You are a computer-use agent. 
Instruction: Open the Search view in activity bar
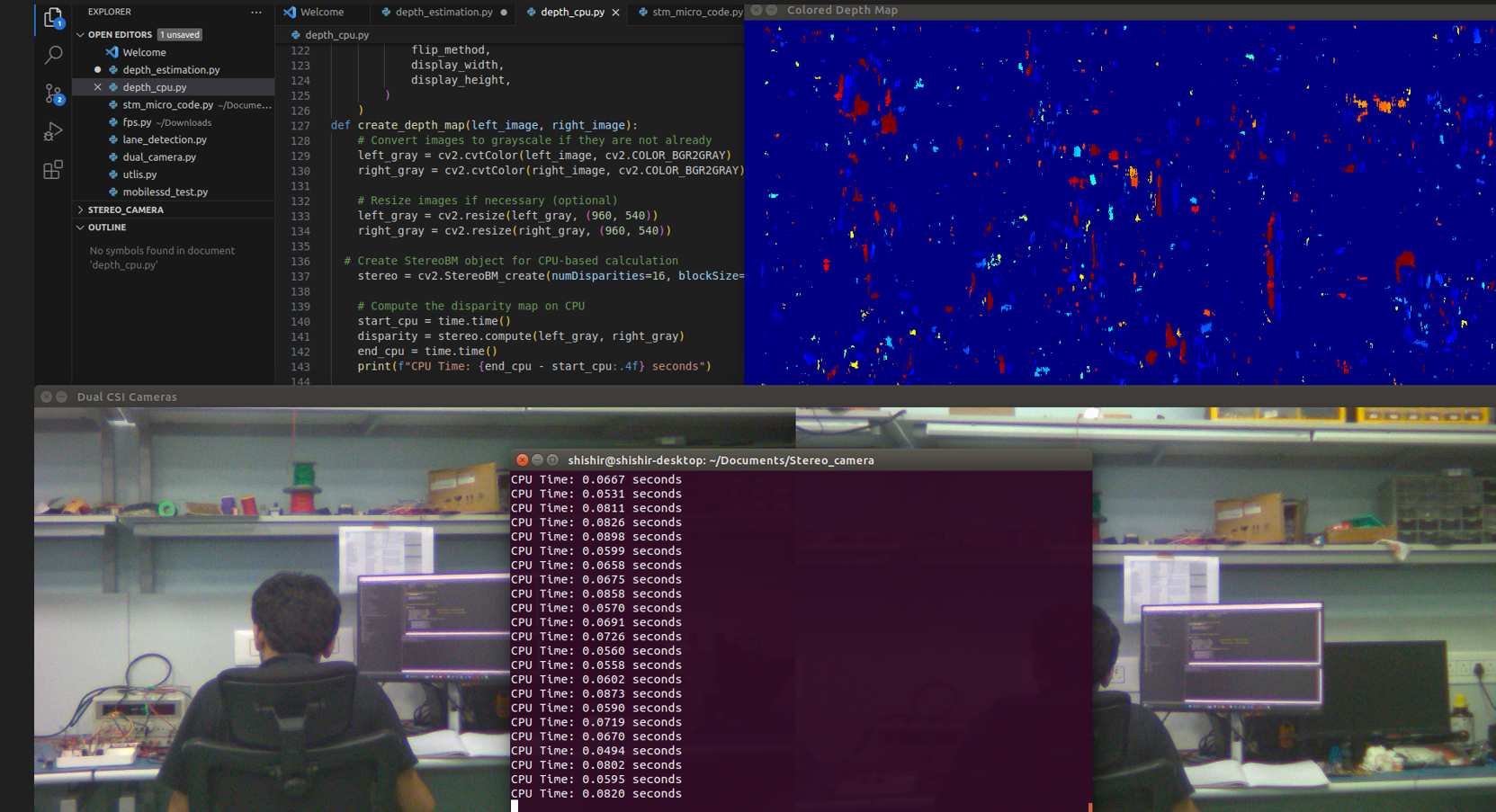53,55
